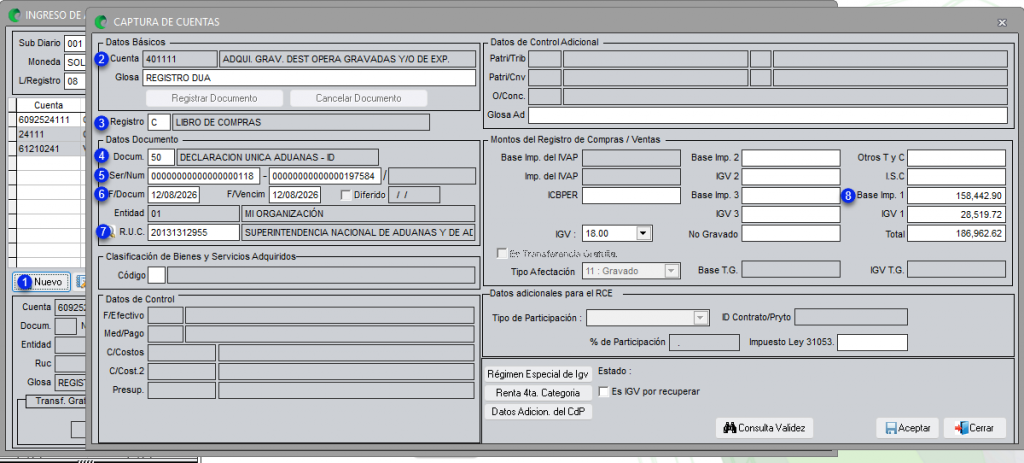Click the Registro code field C

click(x=159, y=122)
